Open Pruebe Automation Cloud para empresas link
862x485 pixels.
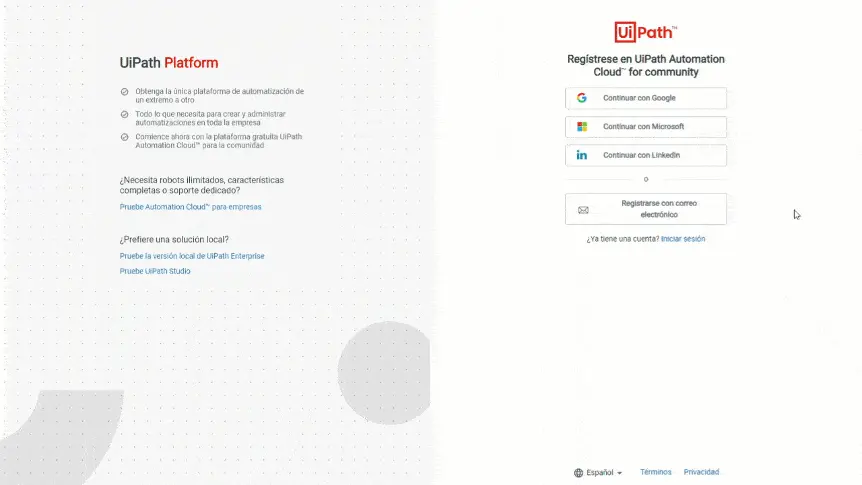(x=190, y=207)
